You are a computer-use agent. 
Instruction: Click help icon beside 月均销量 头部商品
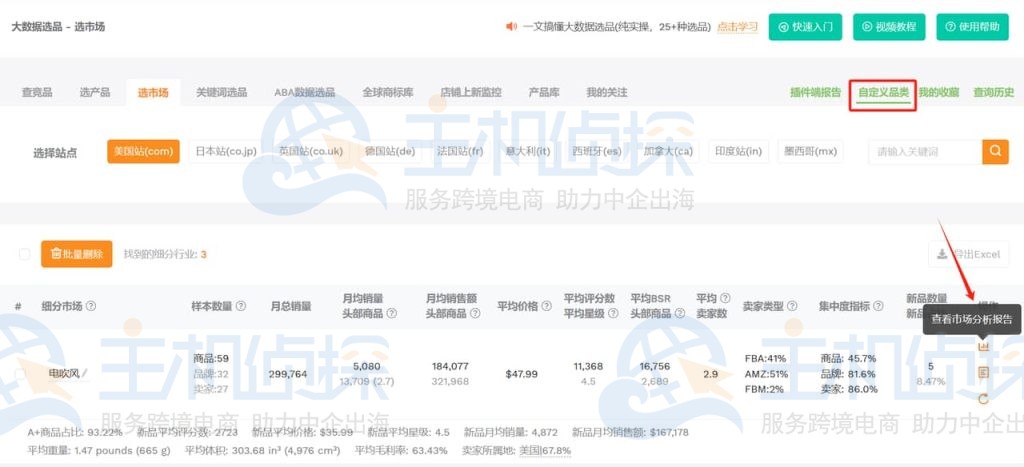tap(391, 314)
